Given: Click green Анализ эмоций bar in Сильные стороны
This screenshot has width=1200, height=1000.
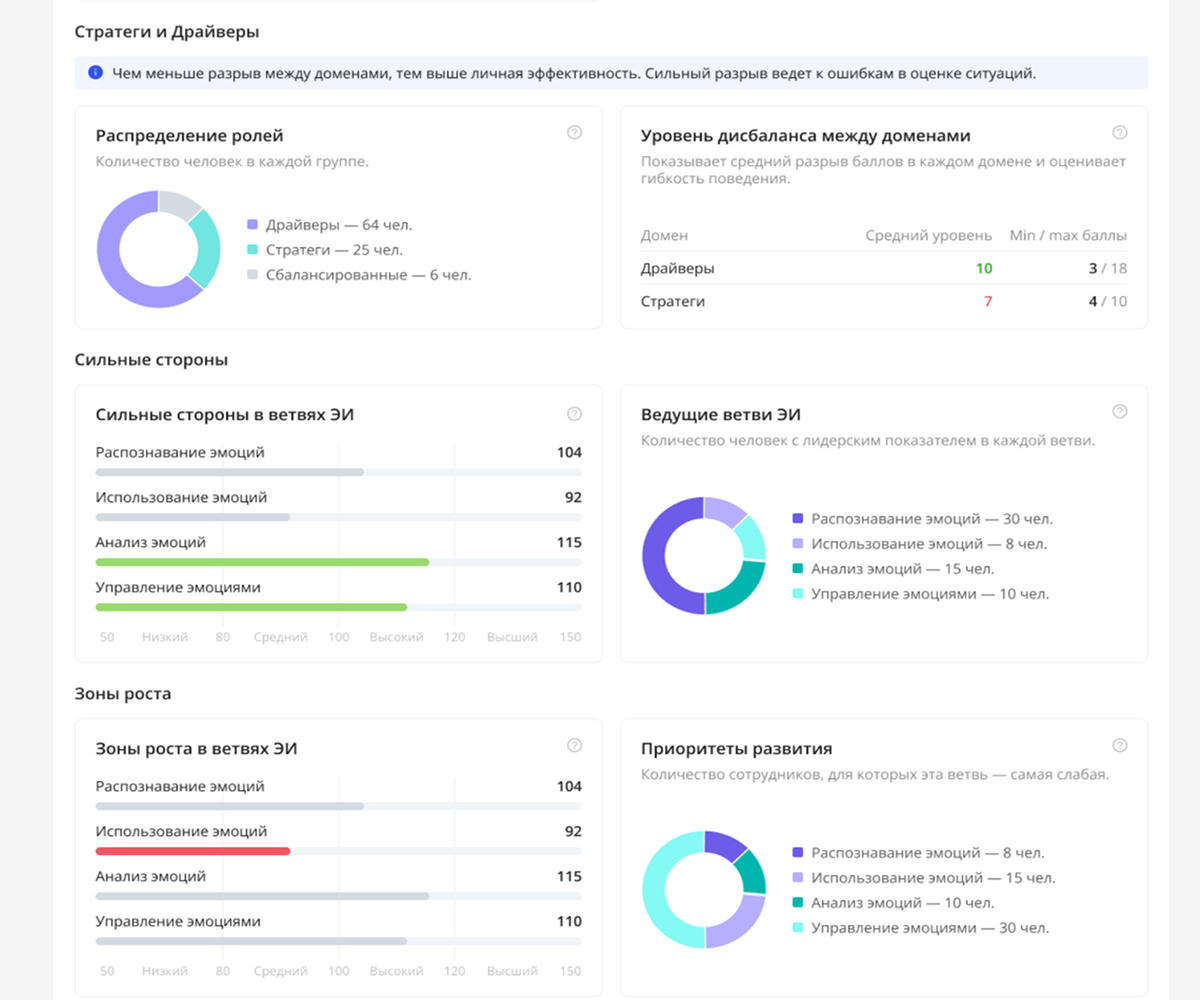Looking at the screenshot, I should tap(263, 562).
